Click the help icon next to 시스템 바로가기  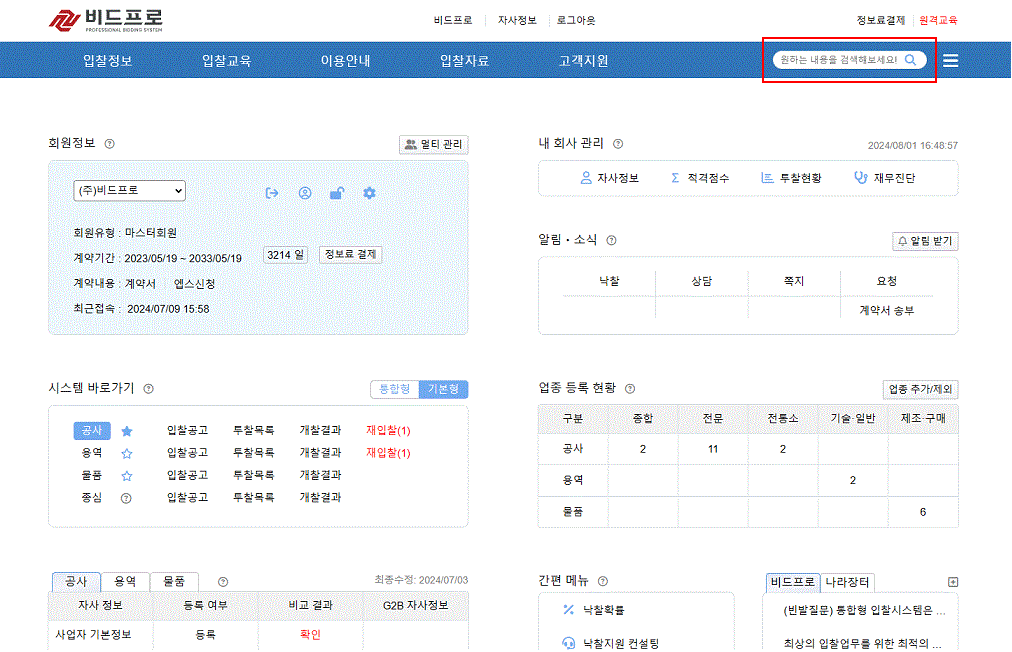[x=148, y=389]
